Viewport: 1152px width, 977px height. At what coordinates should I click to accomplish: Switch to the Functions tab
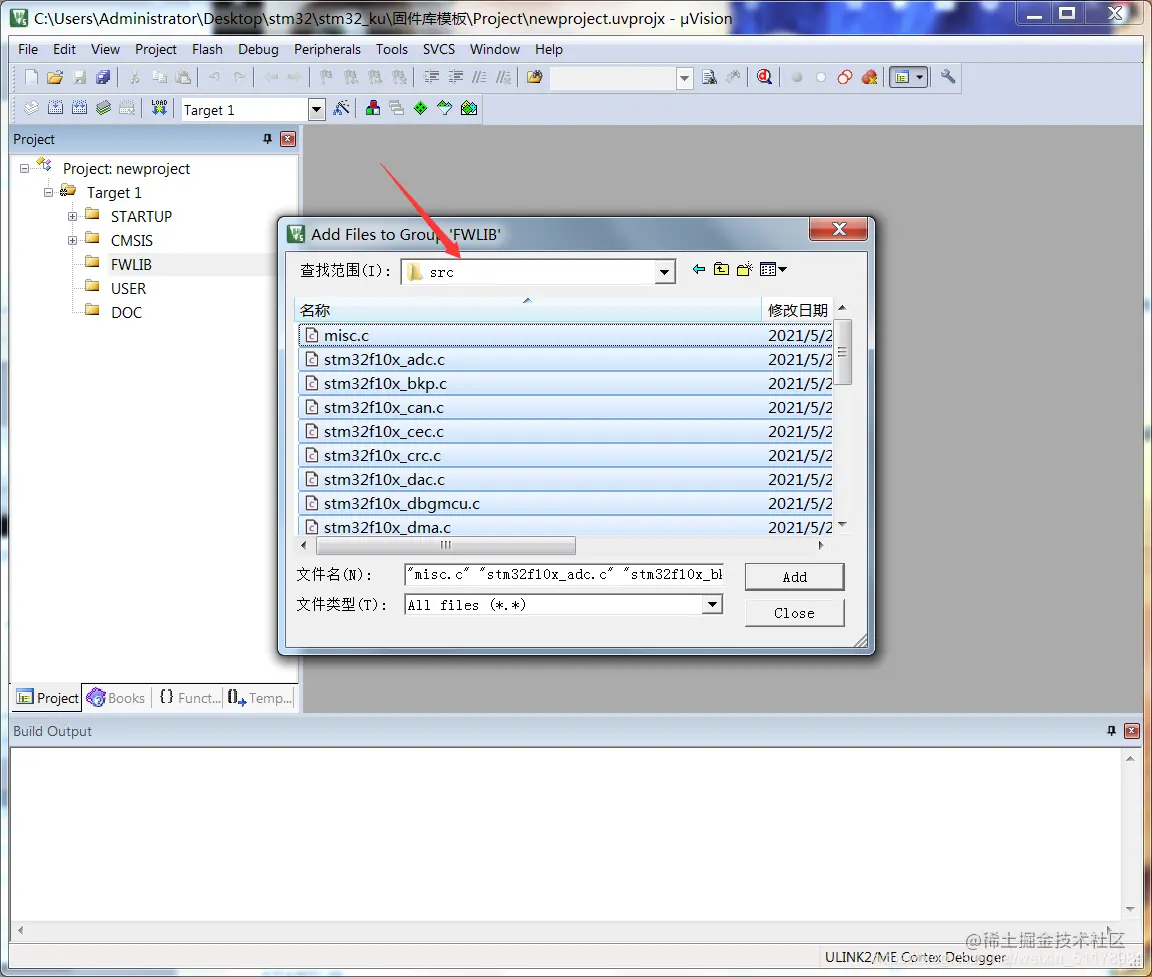[x=190, y=698]
